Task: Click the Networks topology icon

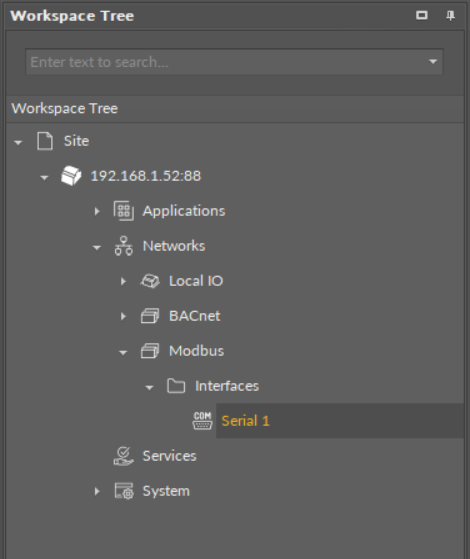Action: 124,246
